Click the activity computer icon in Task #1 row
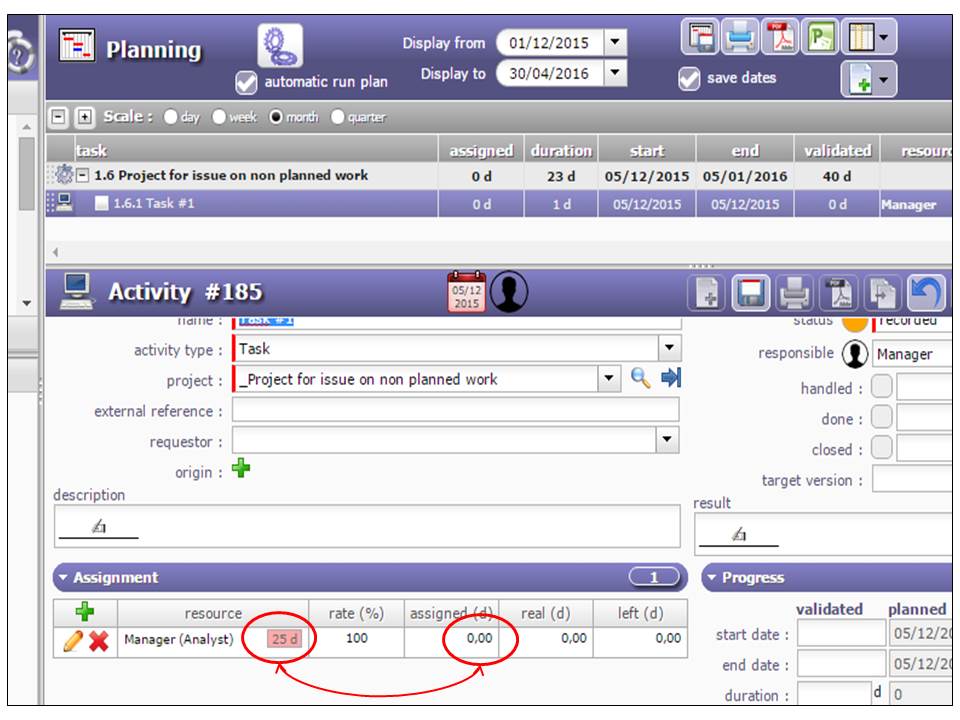 (x=64, y=203)
